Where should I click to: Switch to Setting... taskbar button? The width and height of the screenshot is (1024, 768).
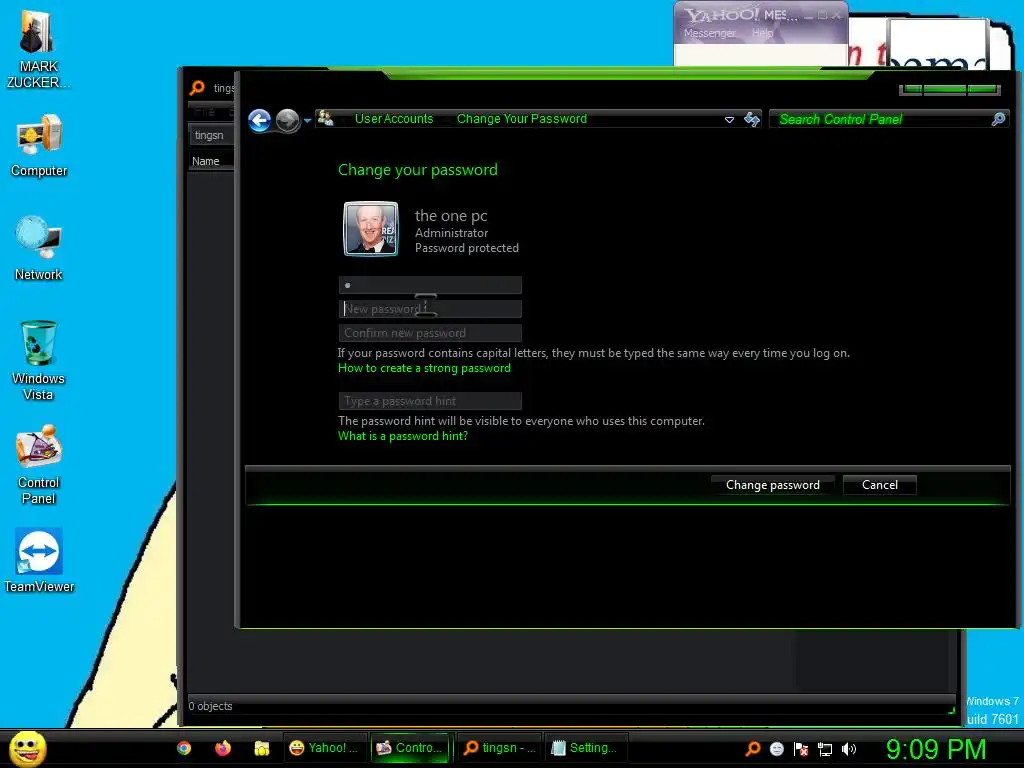pos(585,748)
